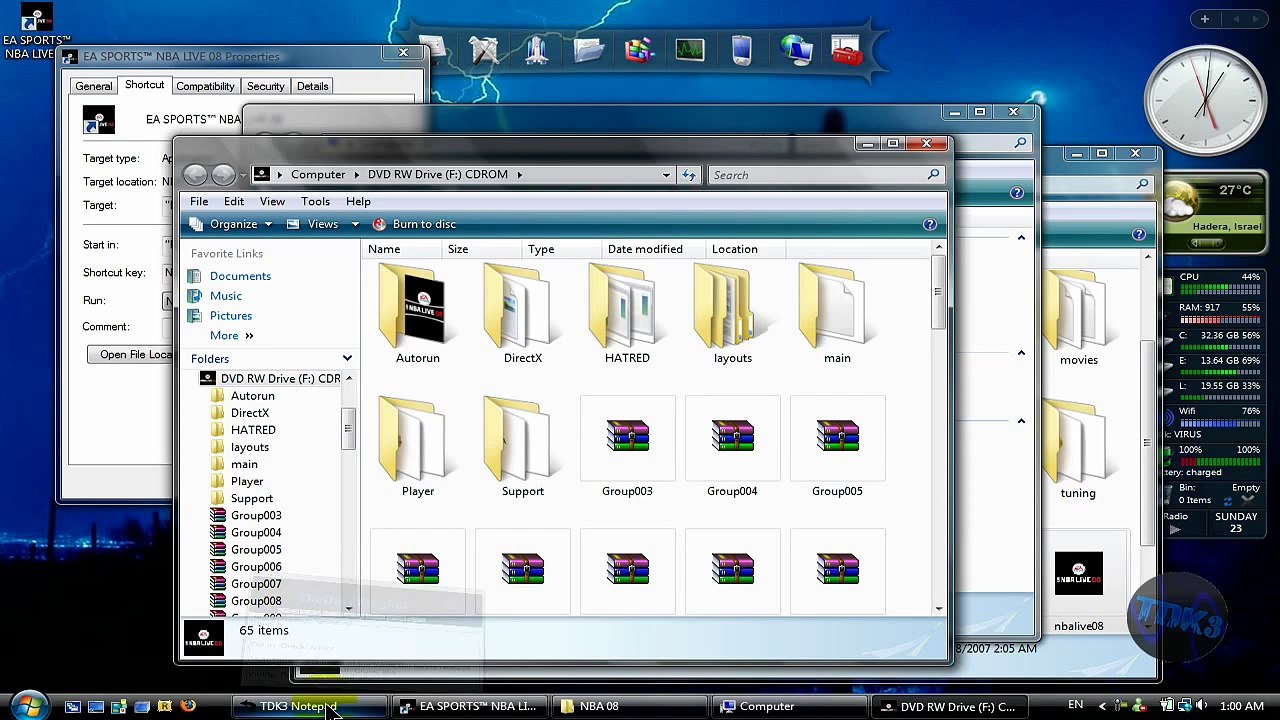Viewport: 1280px width, 720px height.
Task: Open the Music favorite link
Action: [x=226, y=296]
